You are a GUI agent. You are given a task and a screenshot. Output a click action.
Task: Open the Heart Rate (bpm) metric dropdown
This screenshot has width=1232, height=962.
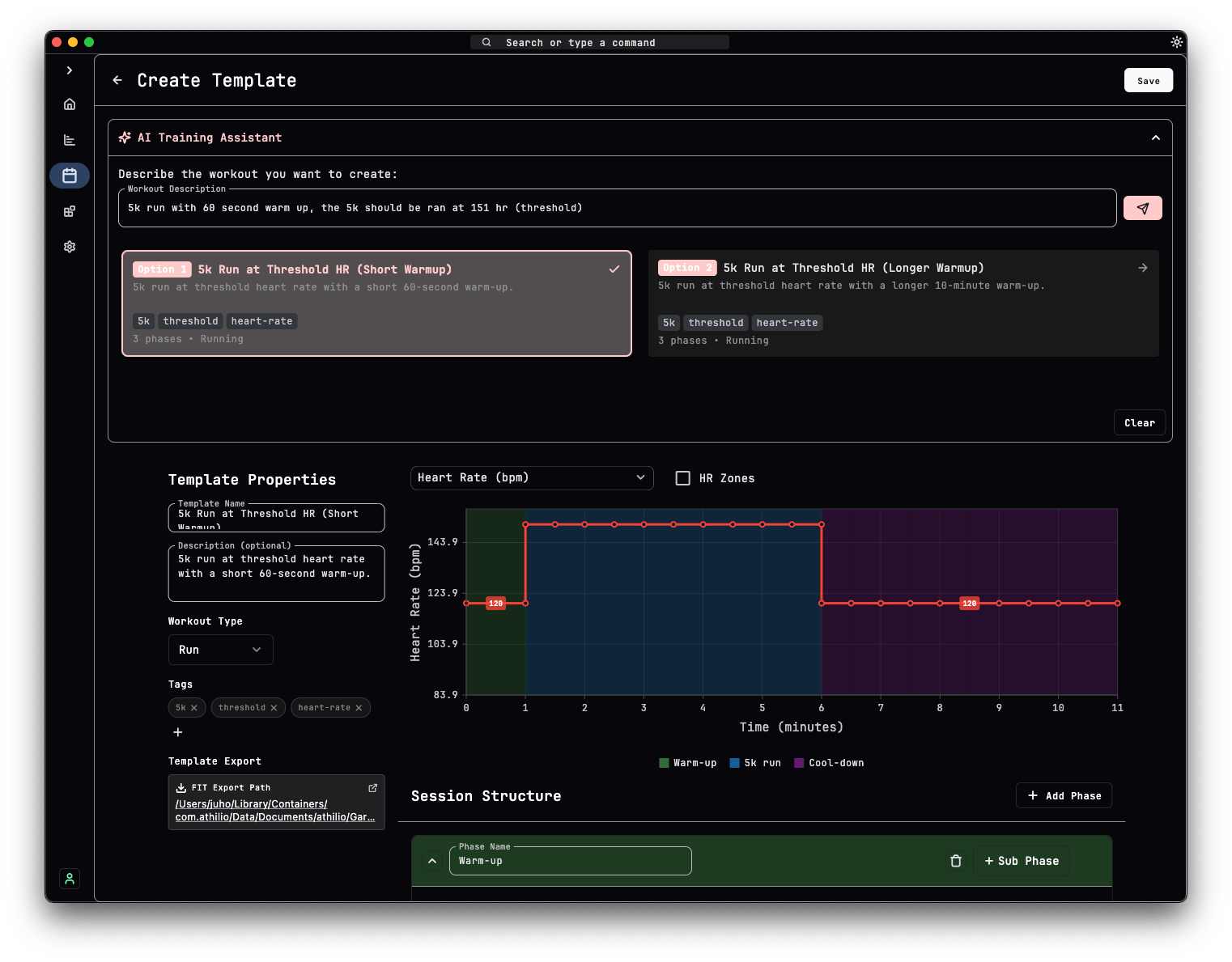click(x=532, y=477)
